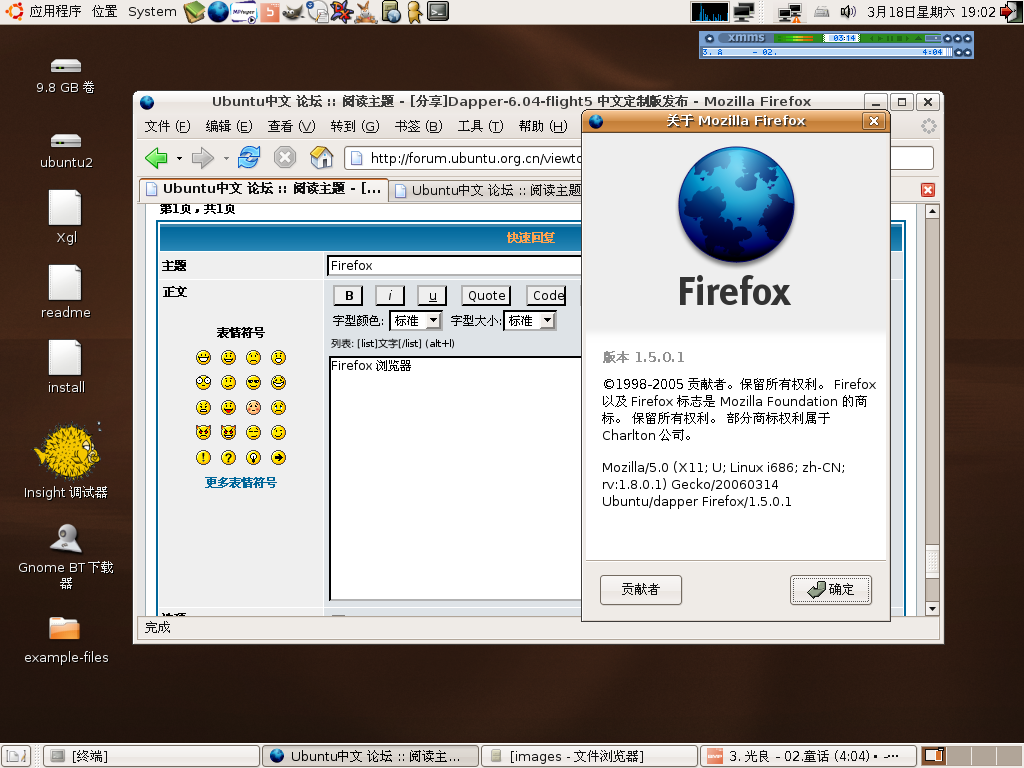This screenshot has width=1024, height=768.
Task: Select the readme file on the desktop
Action: click(x=66, y=292)
